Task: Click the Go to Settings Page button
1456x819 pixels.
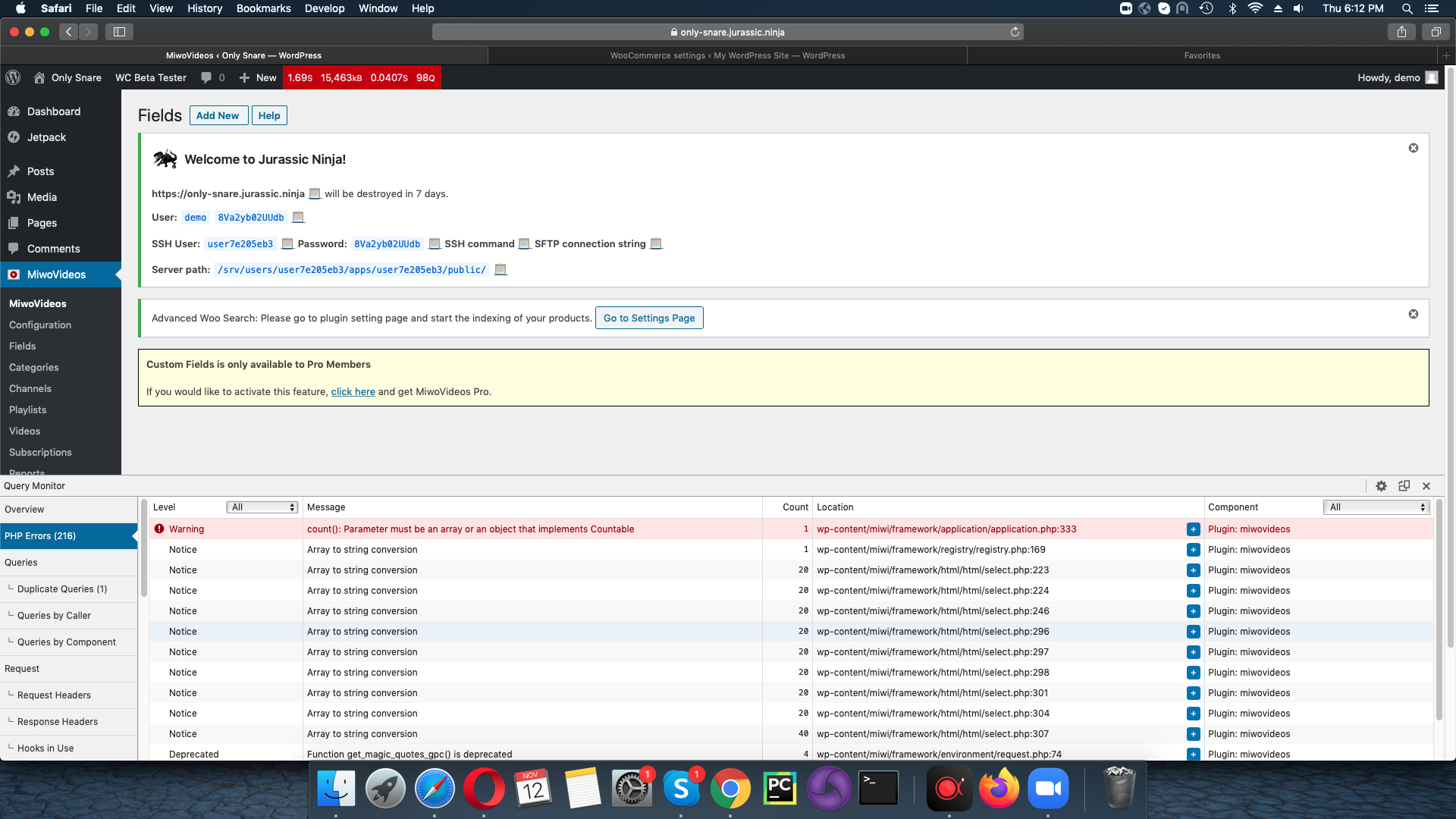Action: 649,318
